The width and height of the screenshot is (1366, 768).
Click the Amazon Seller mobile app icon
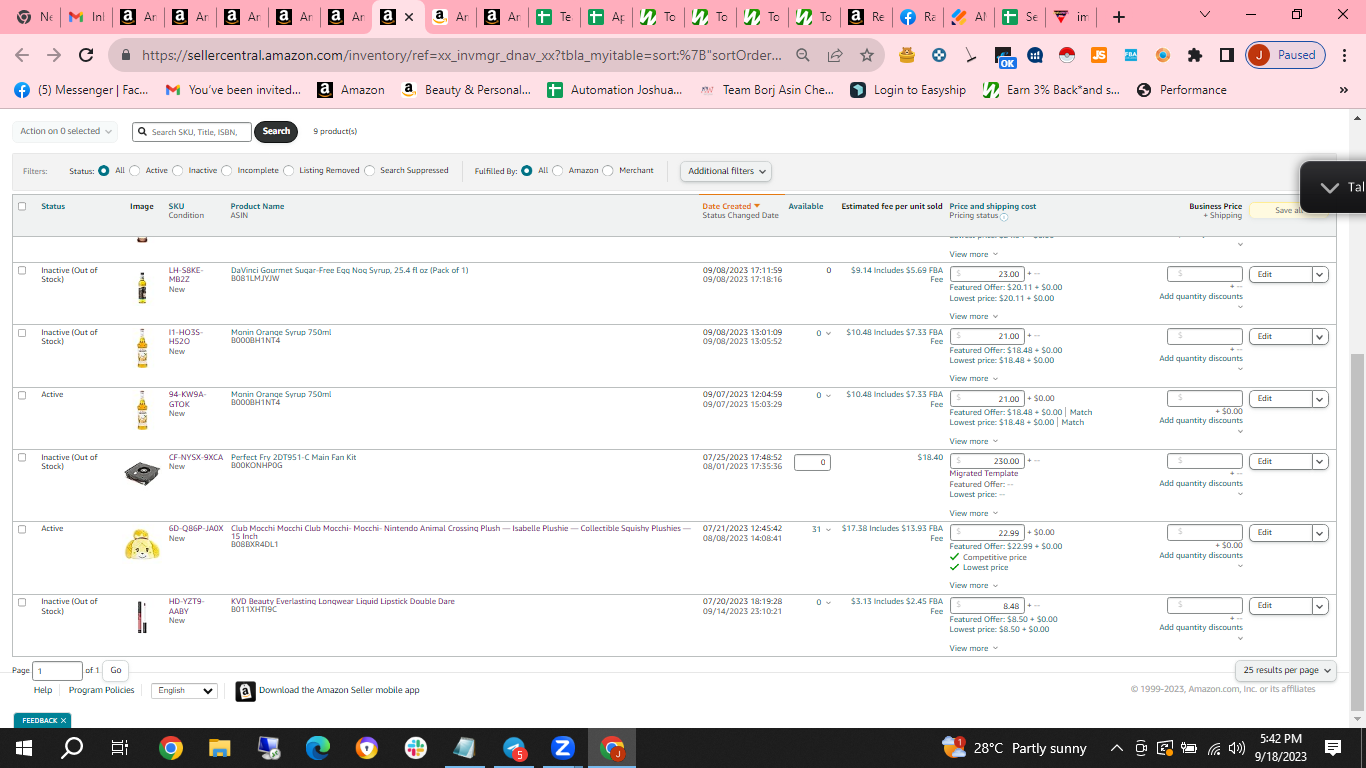pos(245,691)
